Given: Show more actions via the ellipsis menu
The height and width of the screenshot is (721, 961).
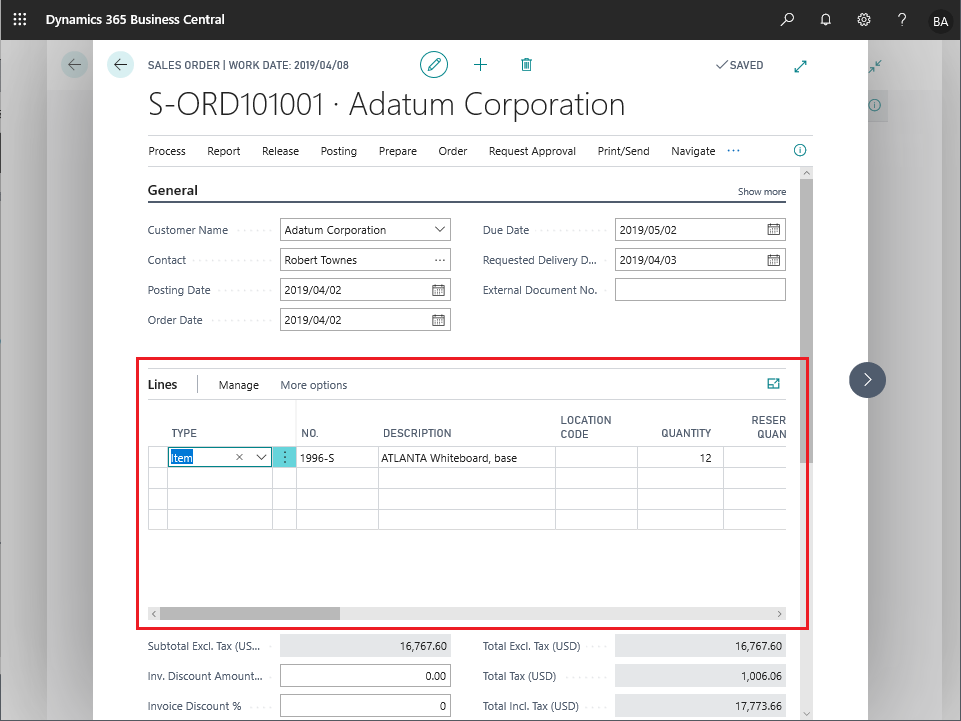Looking at the screenshot, I should (734, 151).
